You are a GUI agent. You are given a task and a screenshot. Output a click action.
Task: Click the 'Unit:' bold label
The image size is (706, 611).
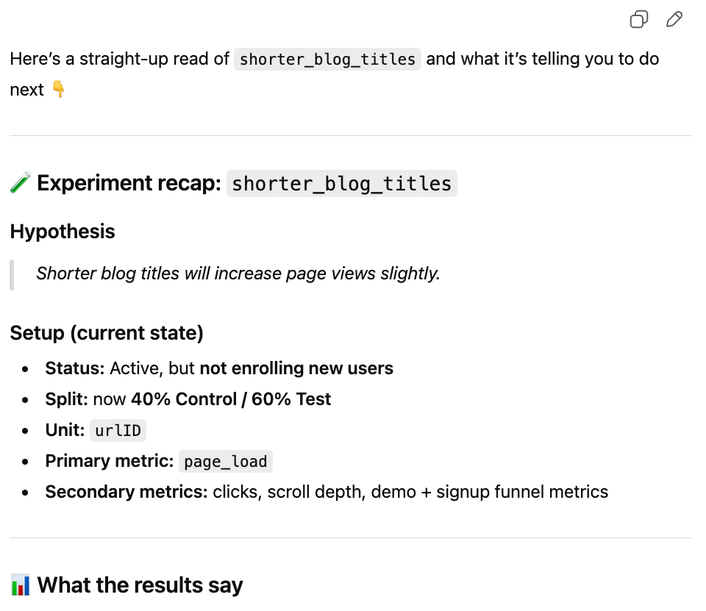pos(65,430)
